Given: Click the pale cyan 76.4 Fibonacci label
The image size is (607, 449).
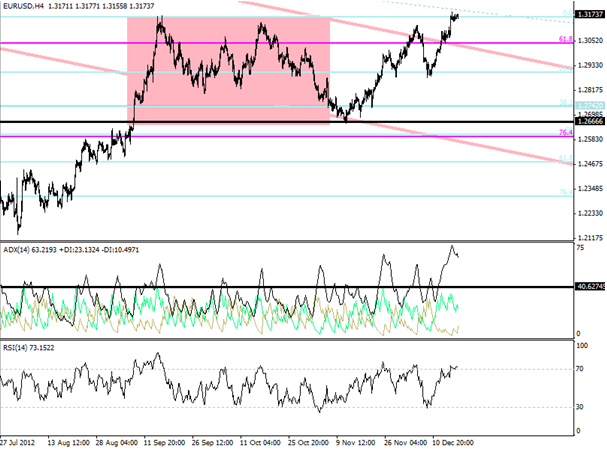Looking at the screenshot, I should tap(566, 192).
